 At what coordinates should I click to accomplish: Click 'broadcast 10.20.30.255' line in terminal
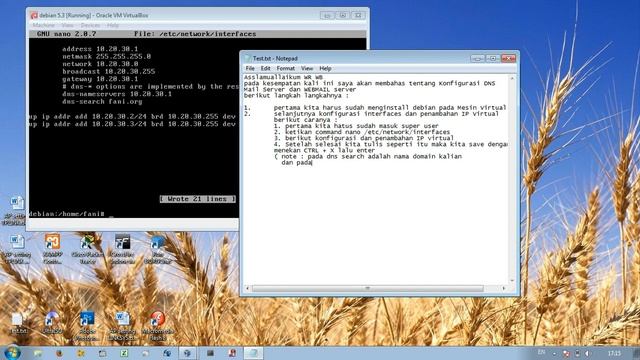109,71
